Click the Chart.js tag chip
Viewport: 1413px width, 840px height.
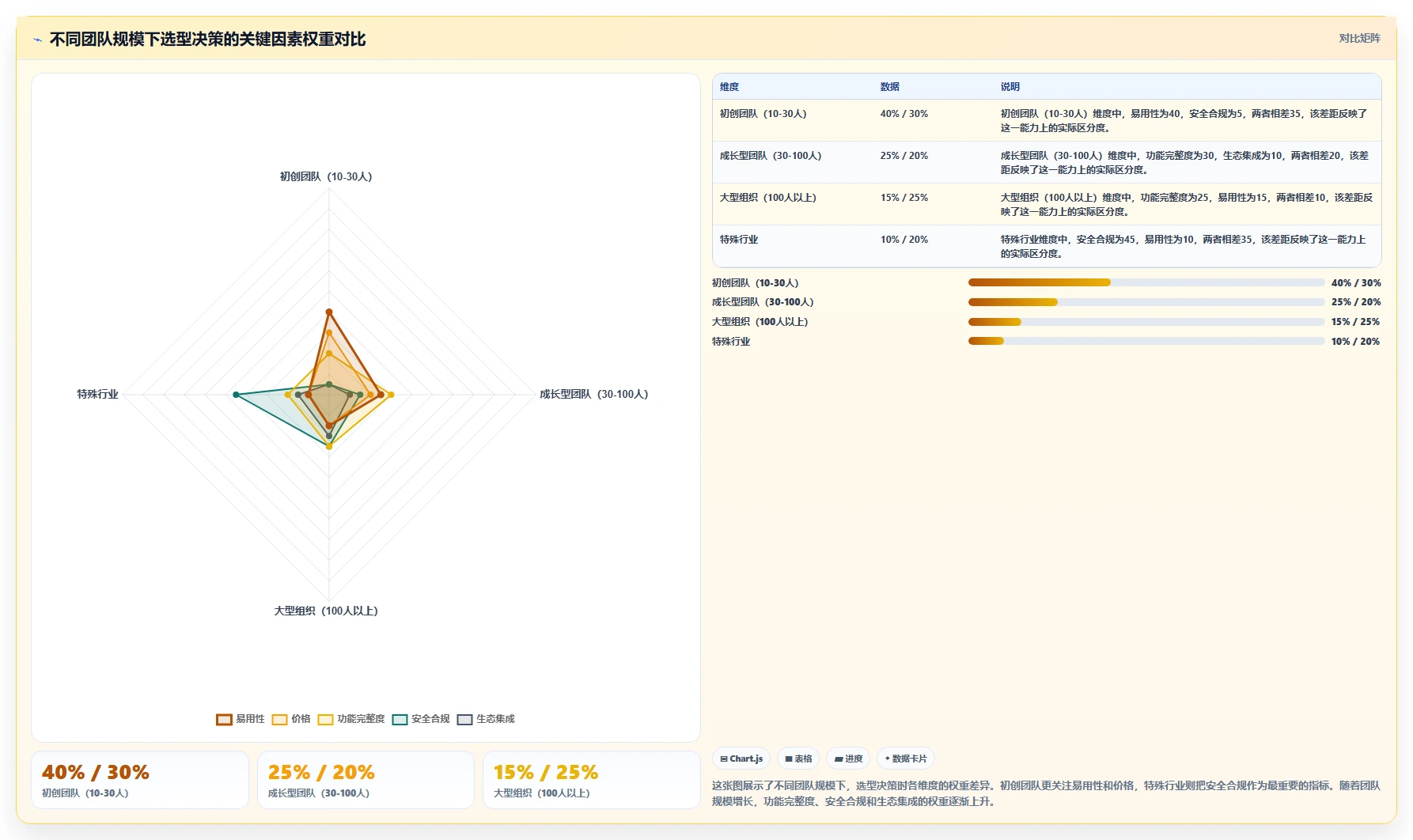tap(741, 759)
